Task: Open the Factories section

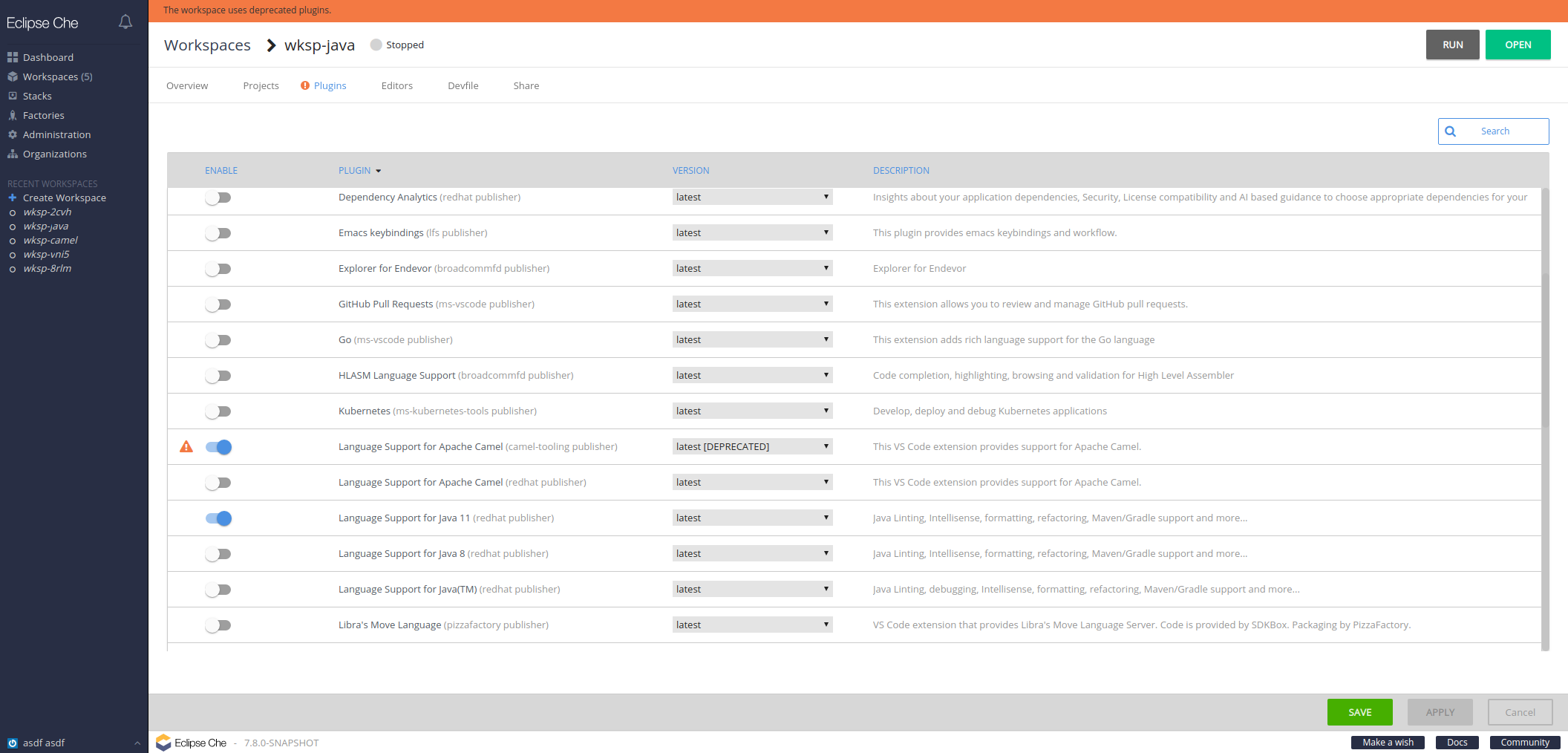Action: coord(43,115)
